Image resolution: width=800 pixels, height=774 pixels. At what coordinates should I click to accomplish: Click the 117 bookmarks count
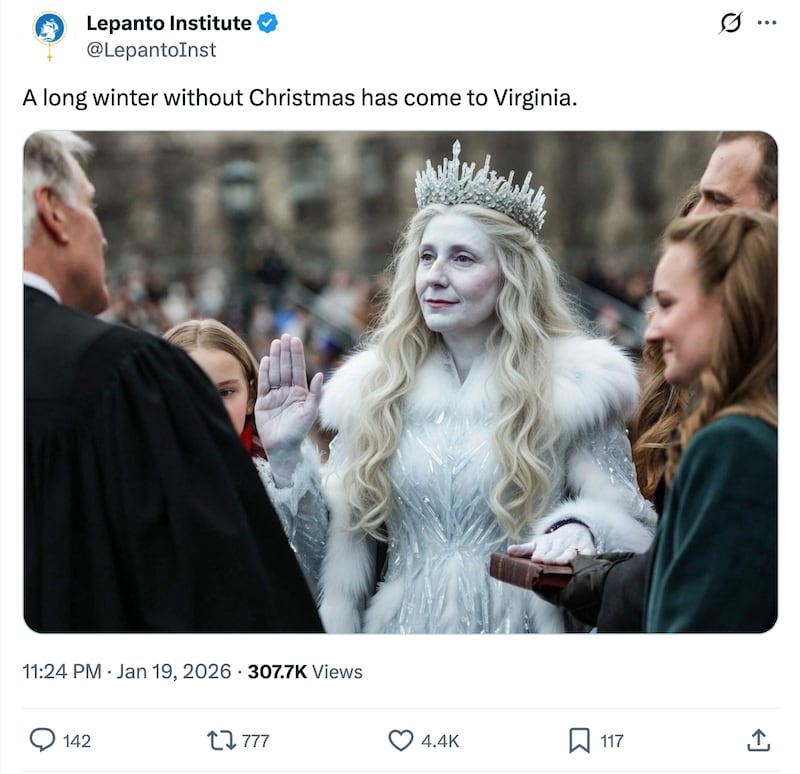coord(611,741)
